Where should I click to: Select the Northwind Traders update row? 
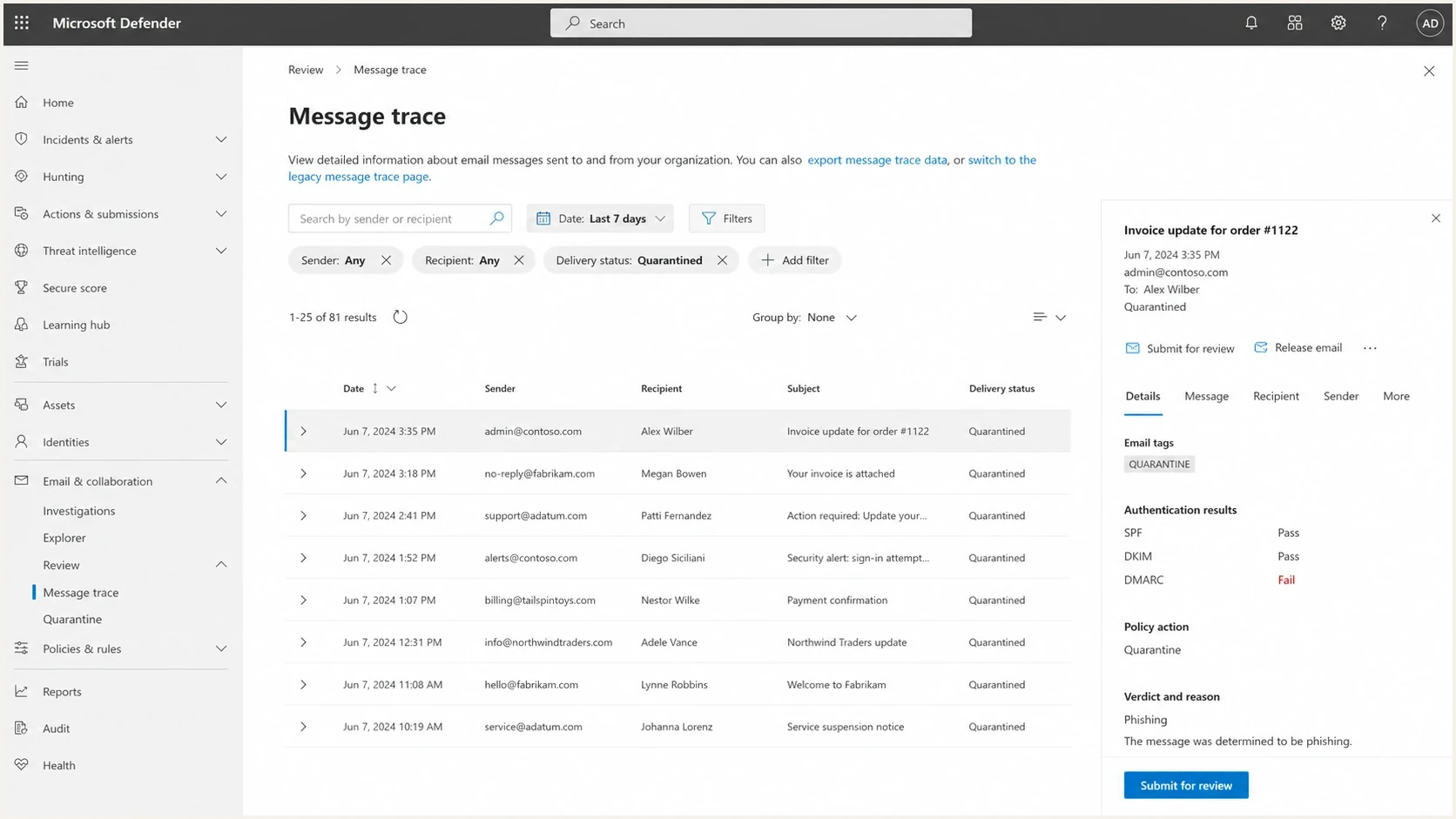pos(677,642)
